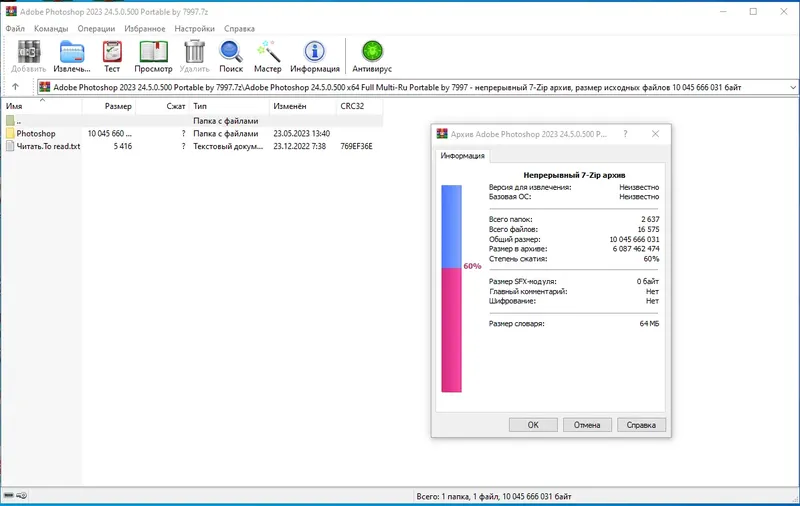Click the date 23.12.2022 7:38

click(x=299, y=146)
